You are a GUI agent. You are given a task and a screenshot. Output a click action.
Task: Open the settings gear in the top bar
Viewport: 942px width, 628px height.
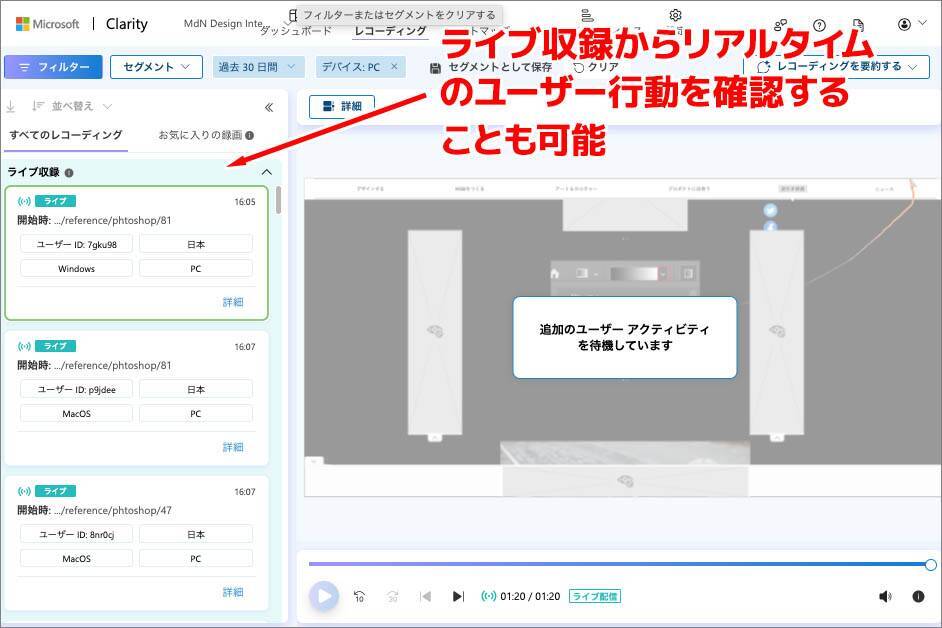tap(675, 15)
